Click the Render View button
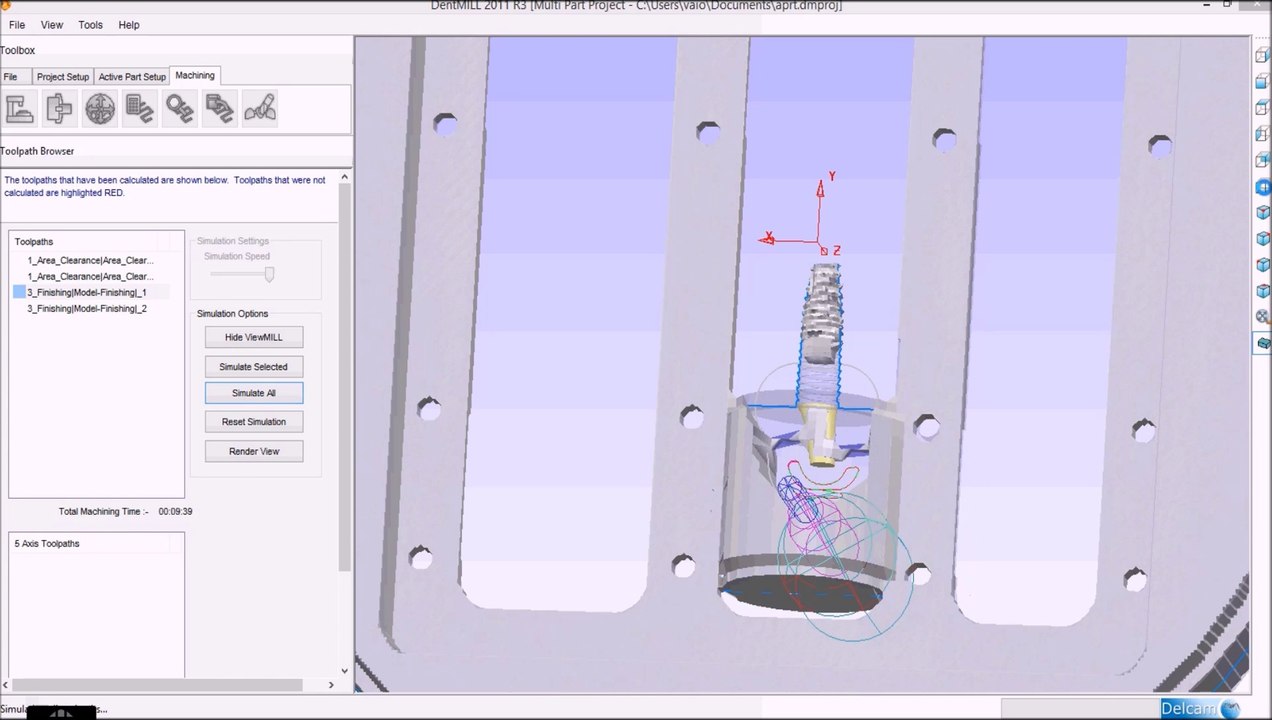 (x=254, y=452)
